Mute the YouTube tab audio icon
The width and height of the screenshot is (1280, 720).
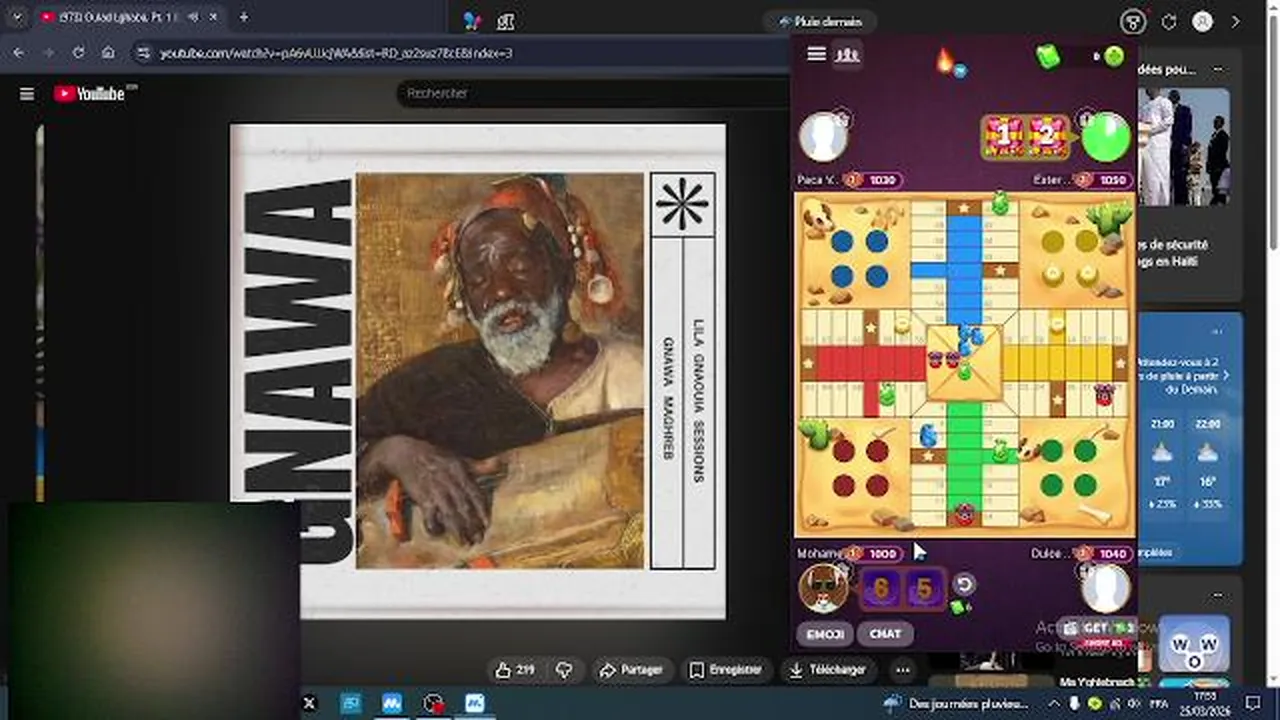192,17
